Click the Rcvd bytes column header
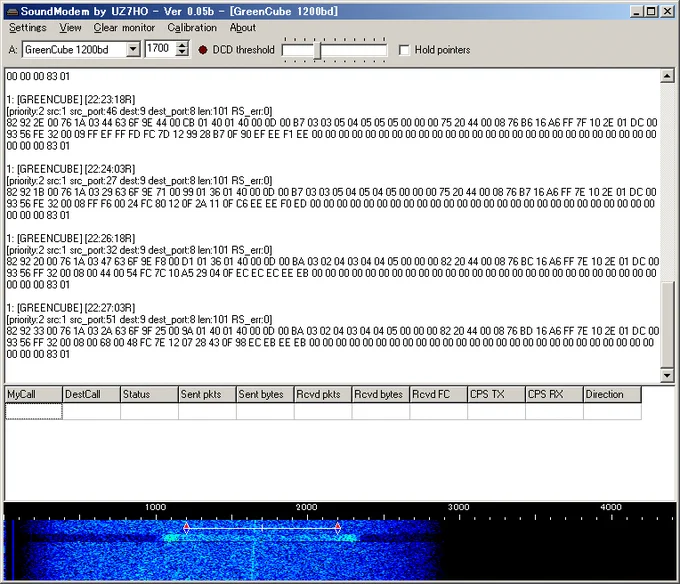This screenshot has width=680, height=584. coord(380,395)
